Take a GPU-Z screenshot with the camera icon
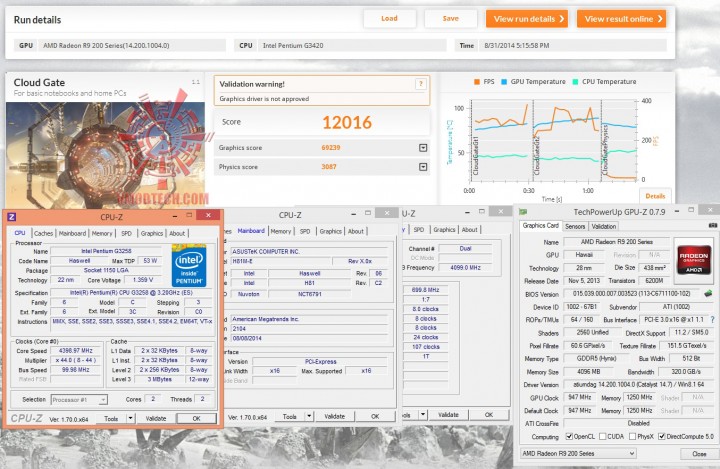The image size is (720, 469). (713, 226)
